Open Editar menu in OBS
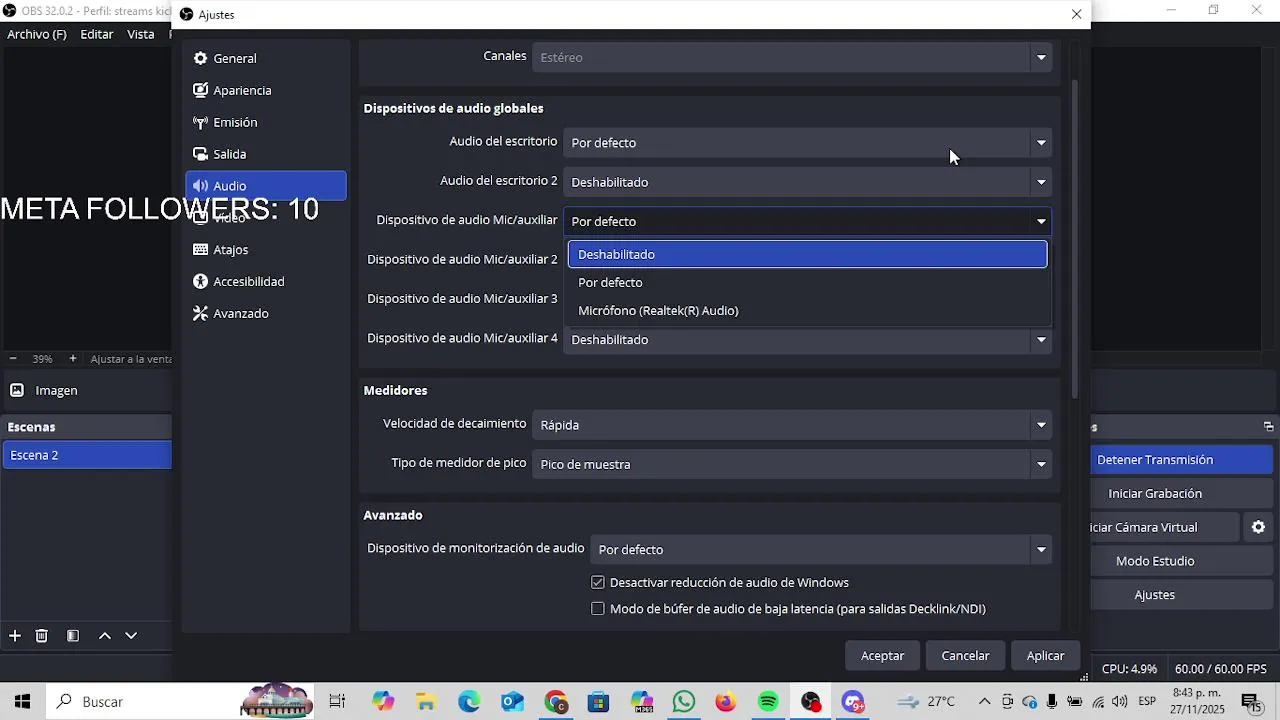1280x720 pixels. (x=97, y=34)
